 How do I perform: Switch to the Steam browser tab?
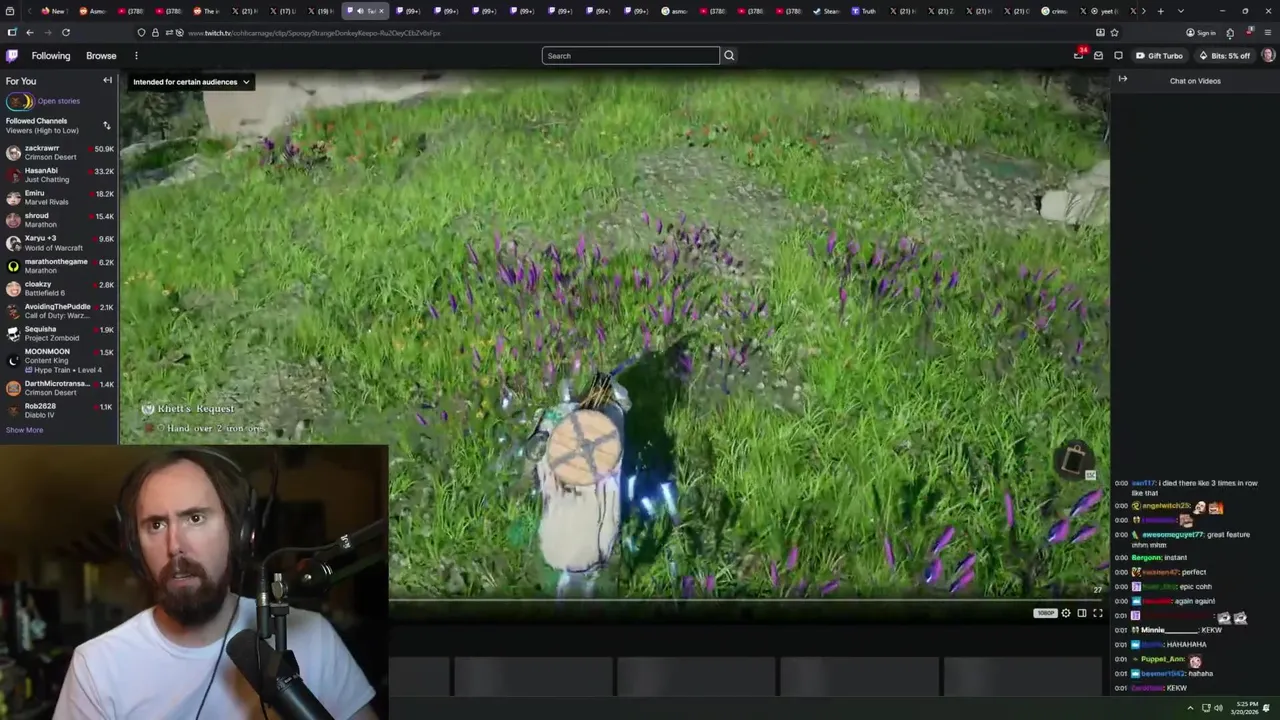pos(826,11)
